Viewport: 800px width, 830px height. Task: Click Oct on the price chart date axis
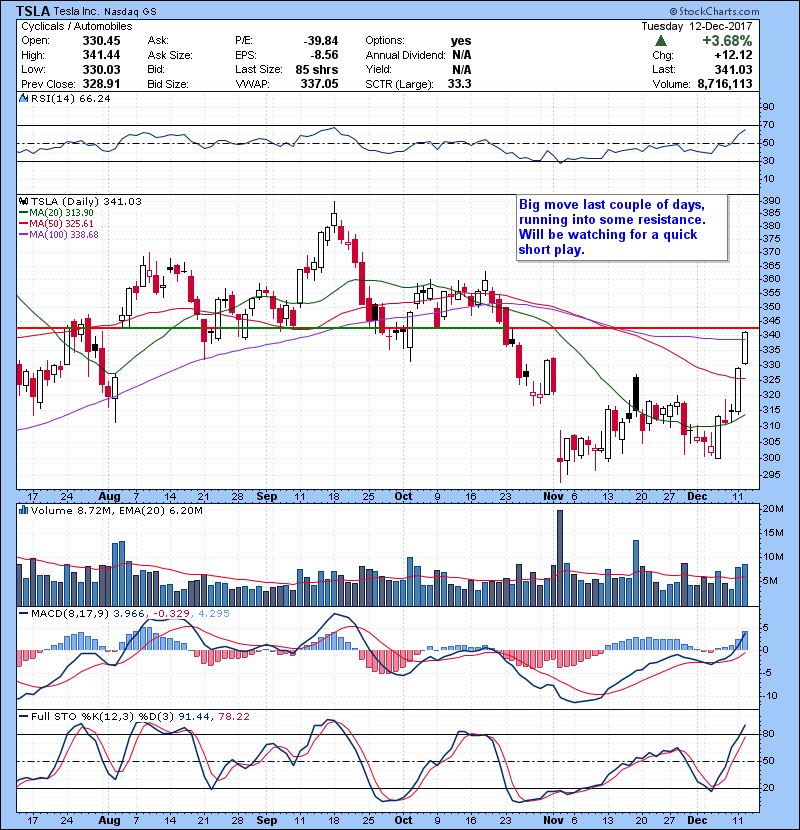(x=403, y=497)
